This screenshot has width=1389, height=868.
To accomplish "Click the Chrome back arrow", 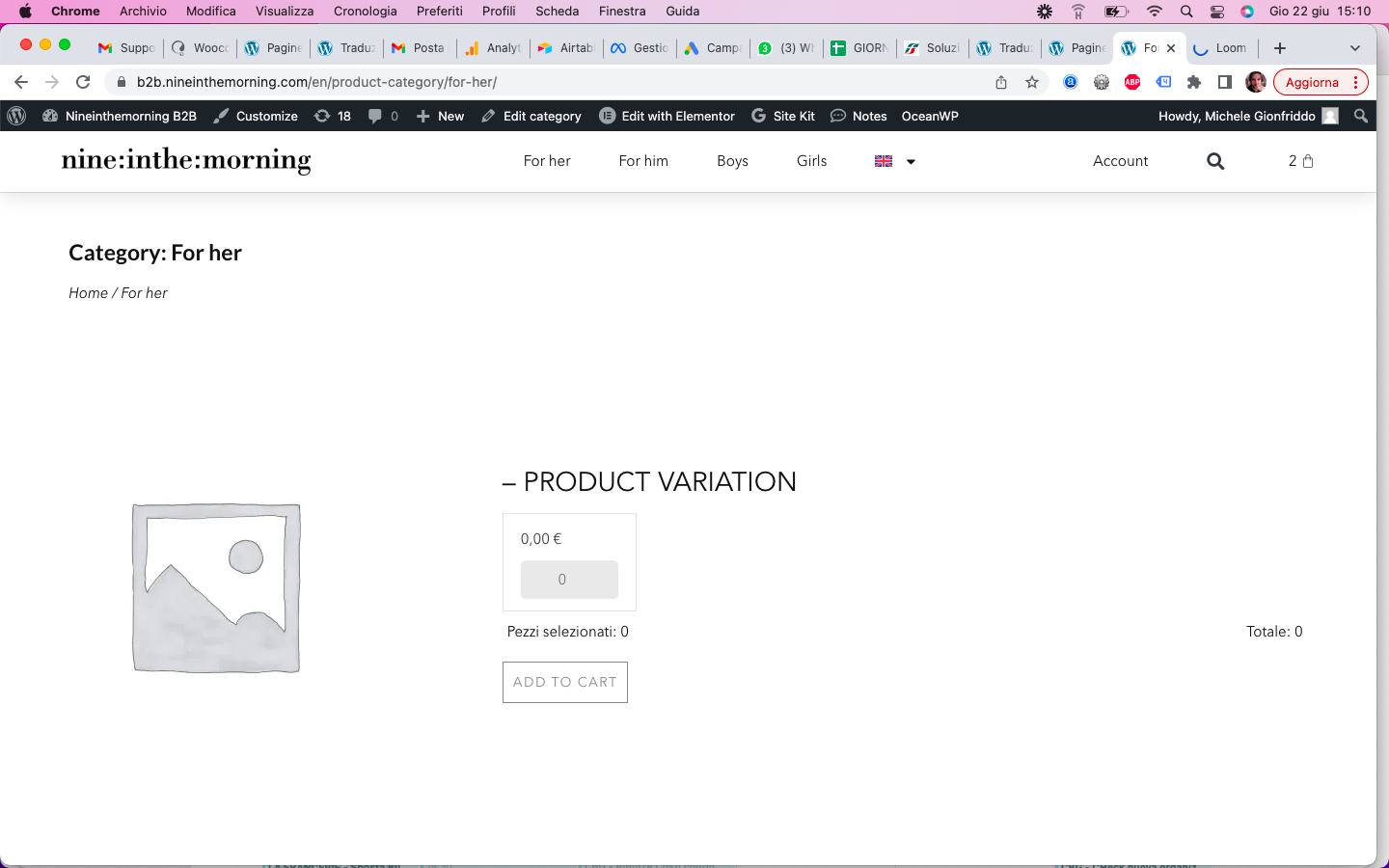I will tap(21, 82).
